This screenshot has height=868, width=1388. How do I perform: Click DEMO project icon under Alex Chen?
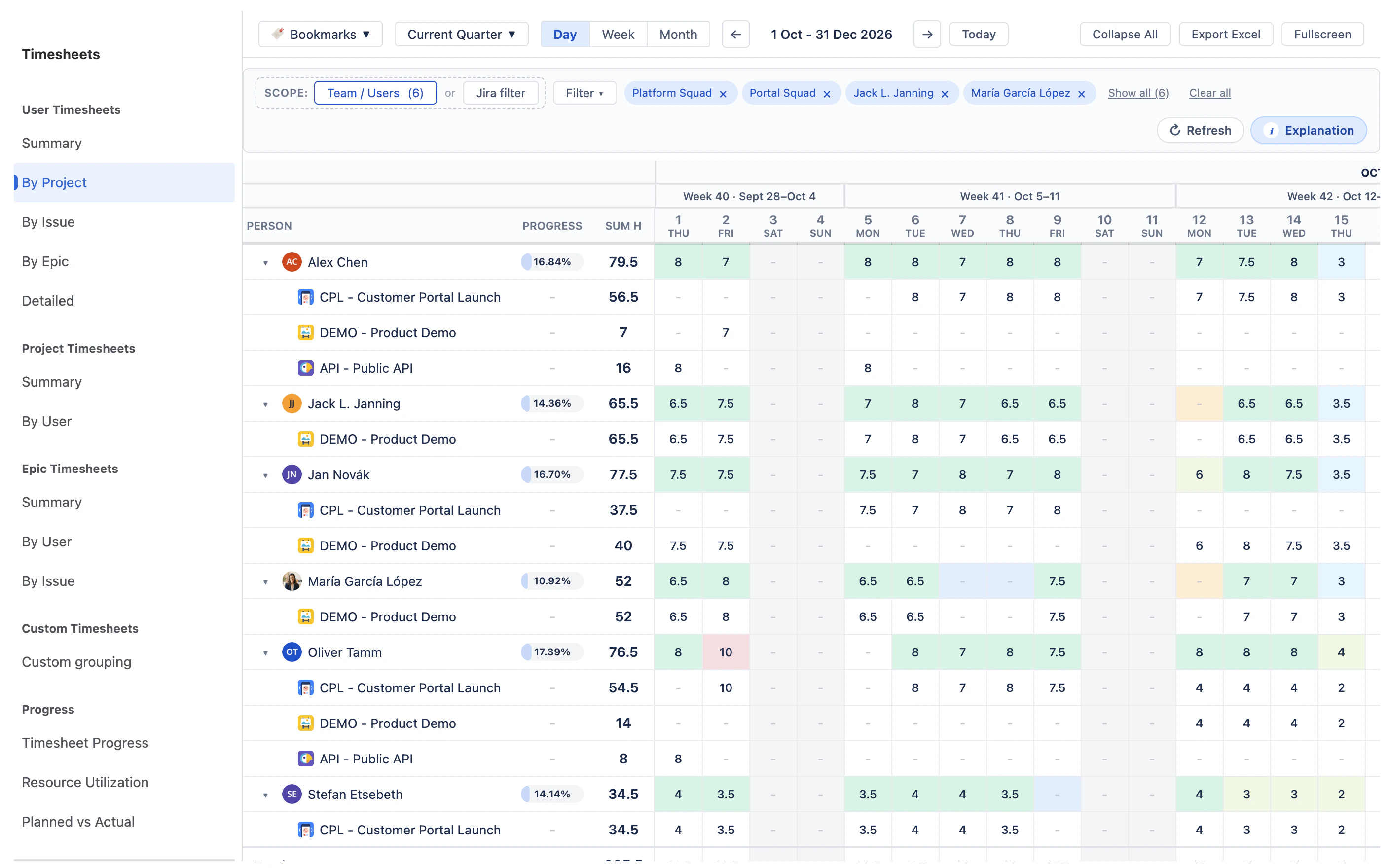[305, 333]
